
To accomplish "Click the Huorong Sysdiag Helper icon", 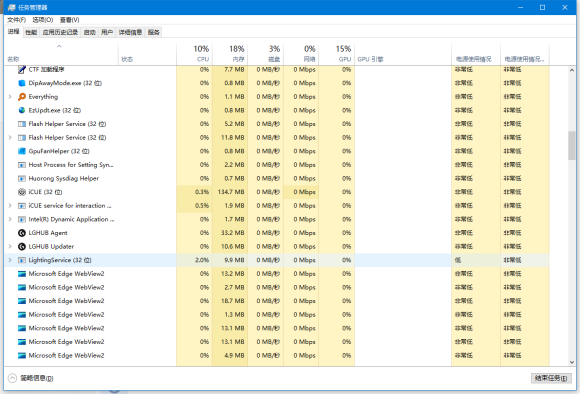I will click(22, 179).
